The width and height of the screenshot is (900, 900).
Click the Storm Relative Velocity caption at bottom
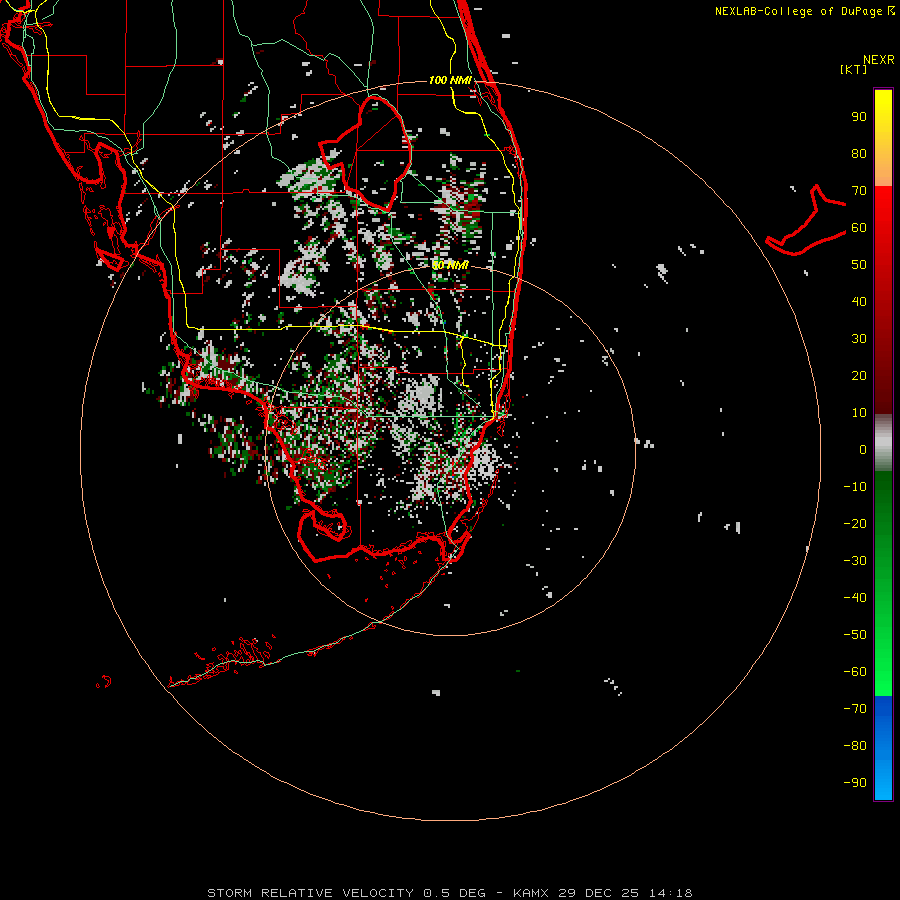point(450,893)
